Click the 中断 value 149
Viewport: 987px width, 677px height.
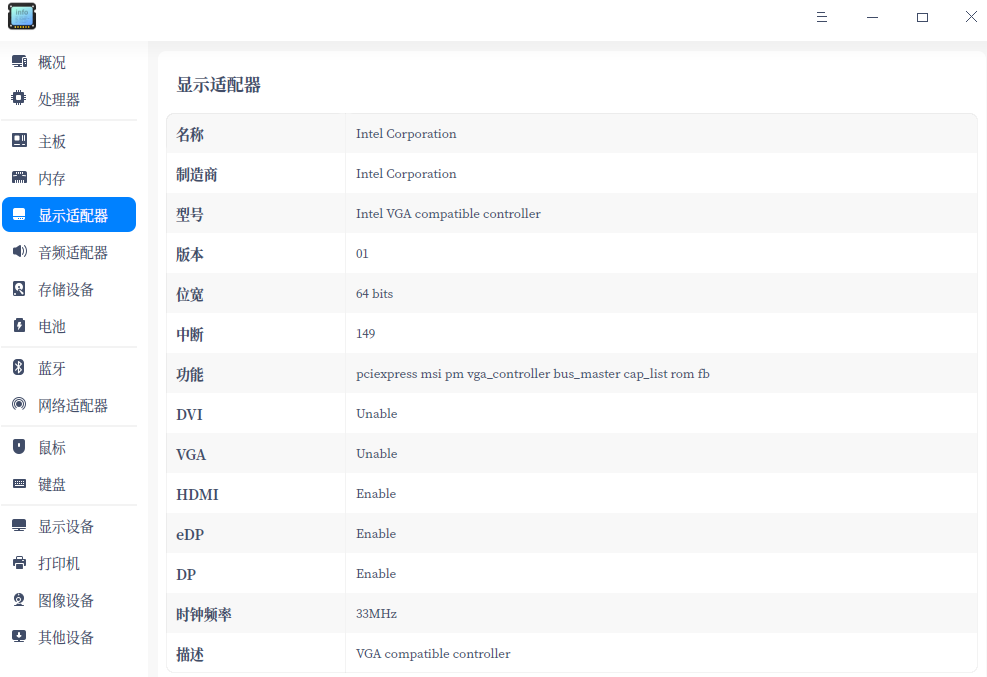pyautogui.click(x=366, y=333)
